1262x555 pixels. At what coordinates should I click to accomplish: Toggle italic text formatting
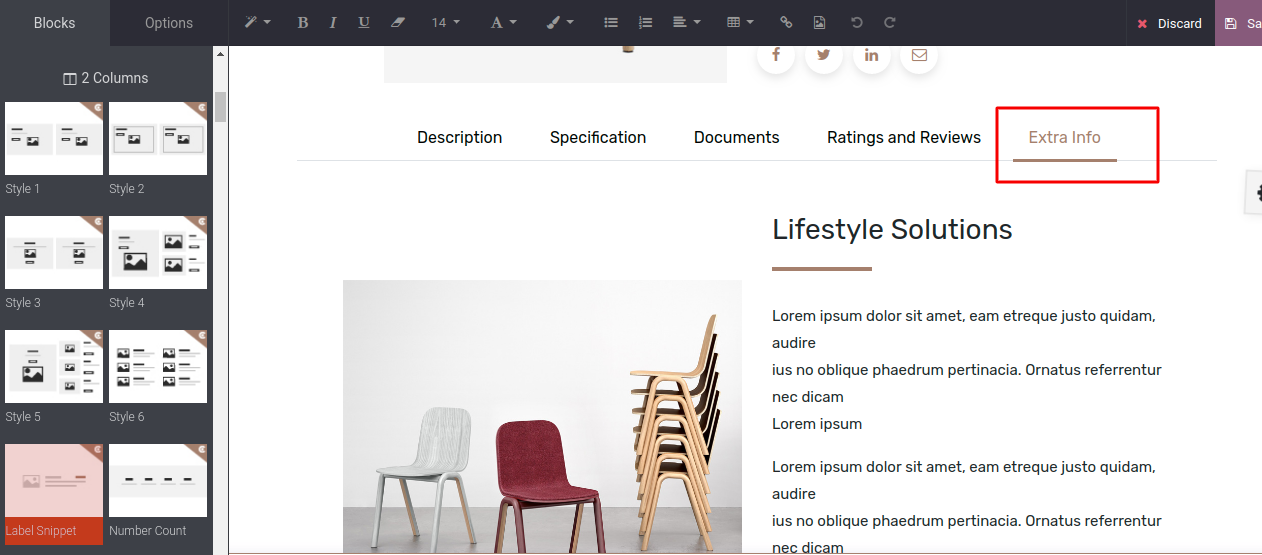(333, 23)
